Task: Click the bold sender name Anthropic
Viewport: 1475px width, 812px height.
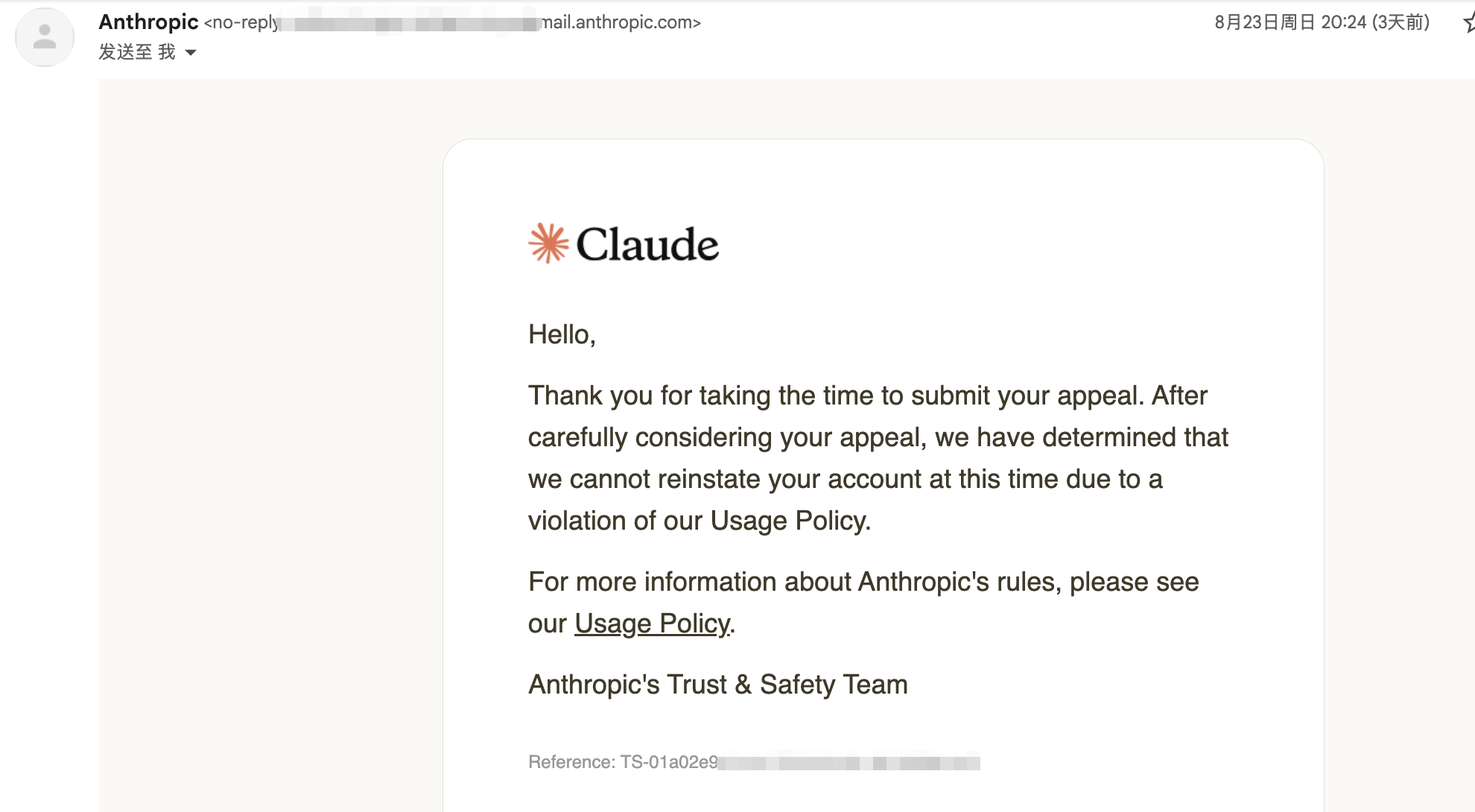Action: [148, 22]
